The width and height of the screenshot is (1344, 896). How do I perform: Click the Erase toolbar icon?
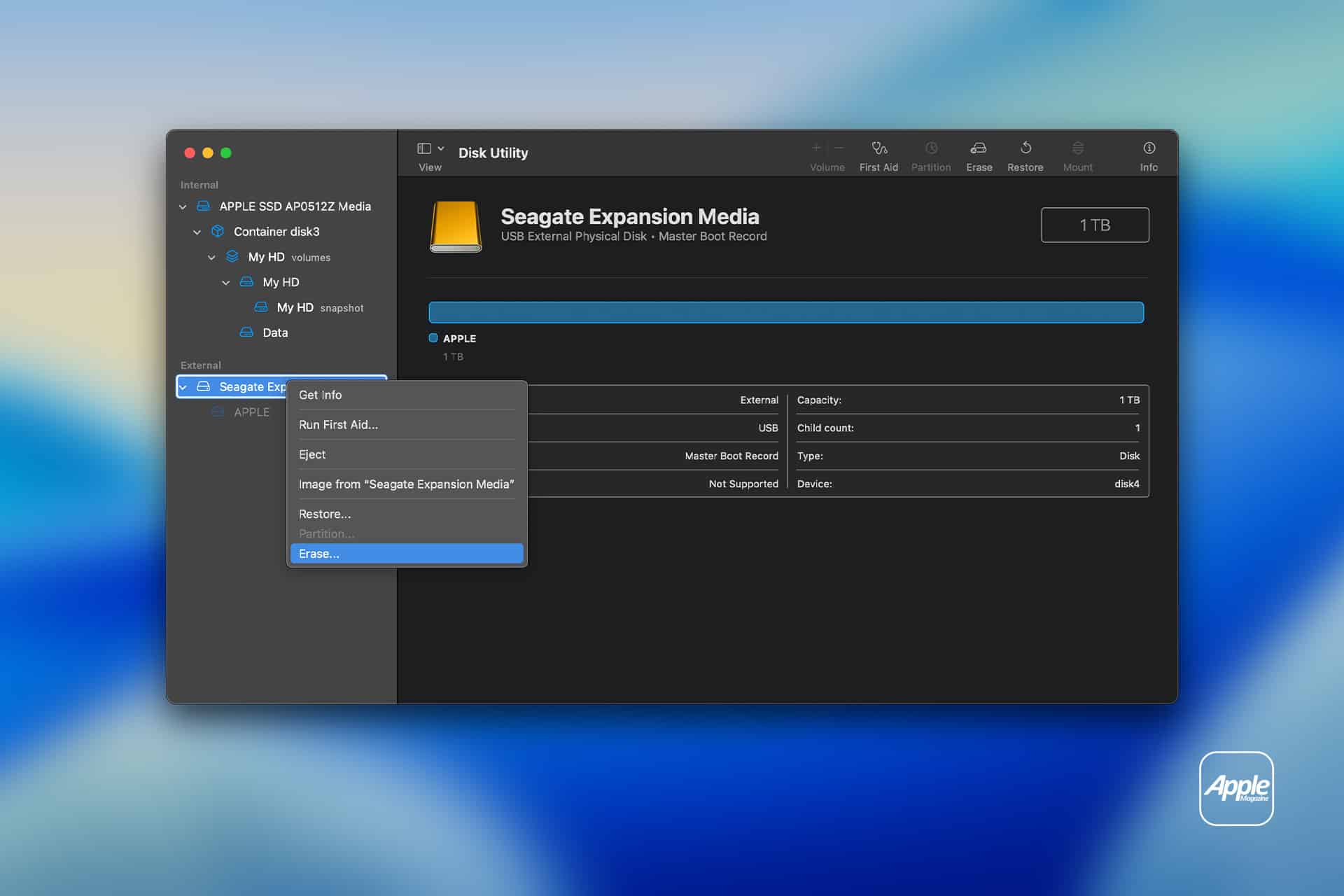[x=979, y=148]
